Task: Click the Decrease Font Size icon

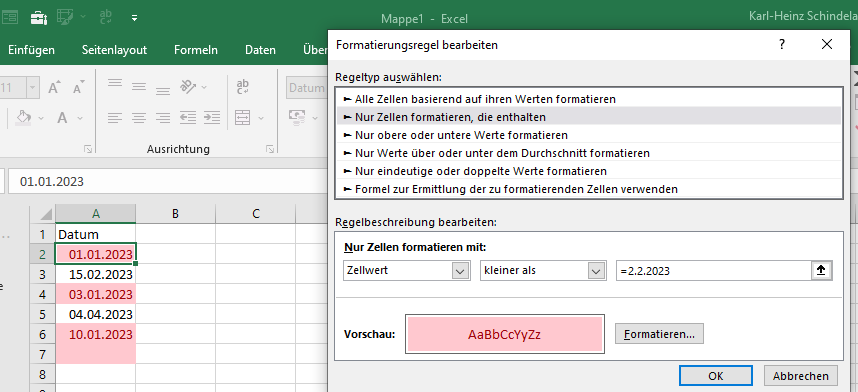Action: [78, 88]
